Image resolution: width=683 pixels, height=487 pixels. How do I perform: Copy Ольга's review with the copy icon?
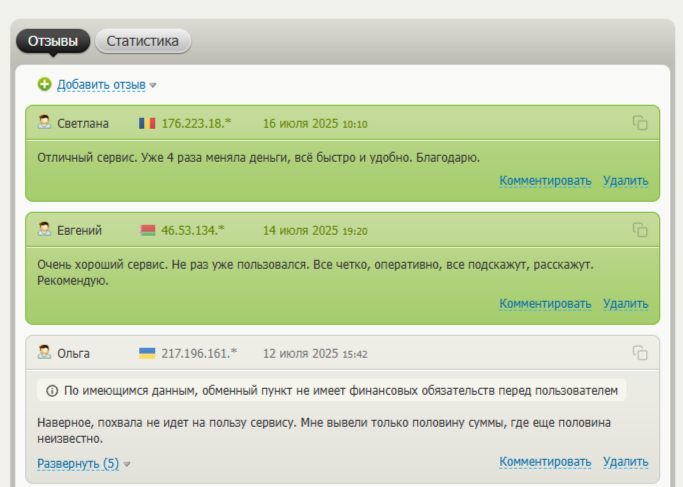[640, 353]
